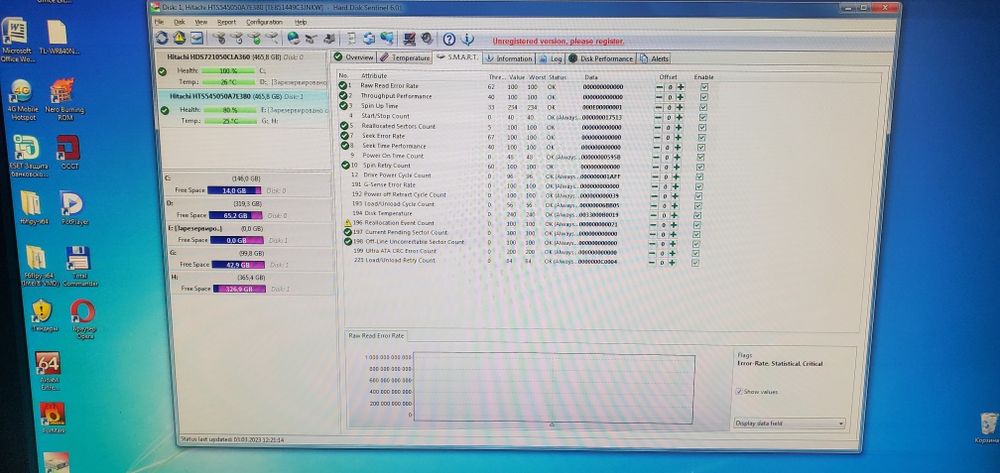Sort by the Worst column header
1000x473 pixels.
pyautogui.click(x=537, y=76)
